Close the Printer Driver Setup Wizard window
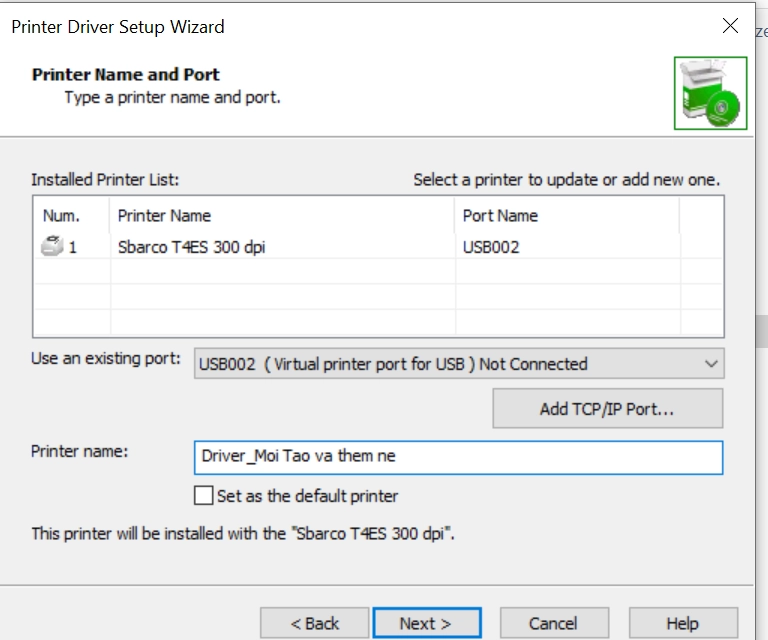 (x=730, y=27)
